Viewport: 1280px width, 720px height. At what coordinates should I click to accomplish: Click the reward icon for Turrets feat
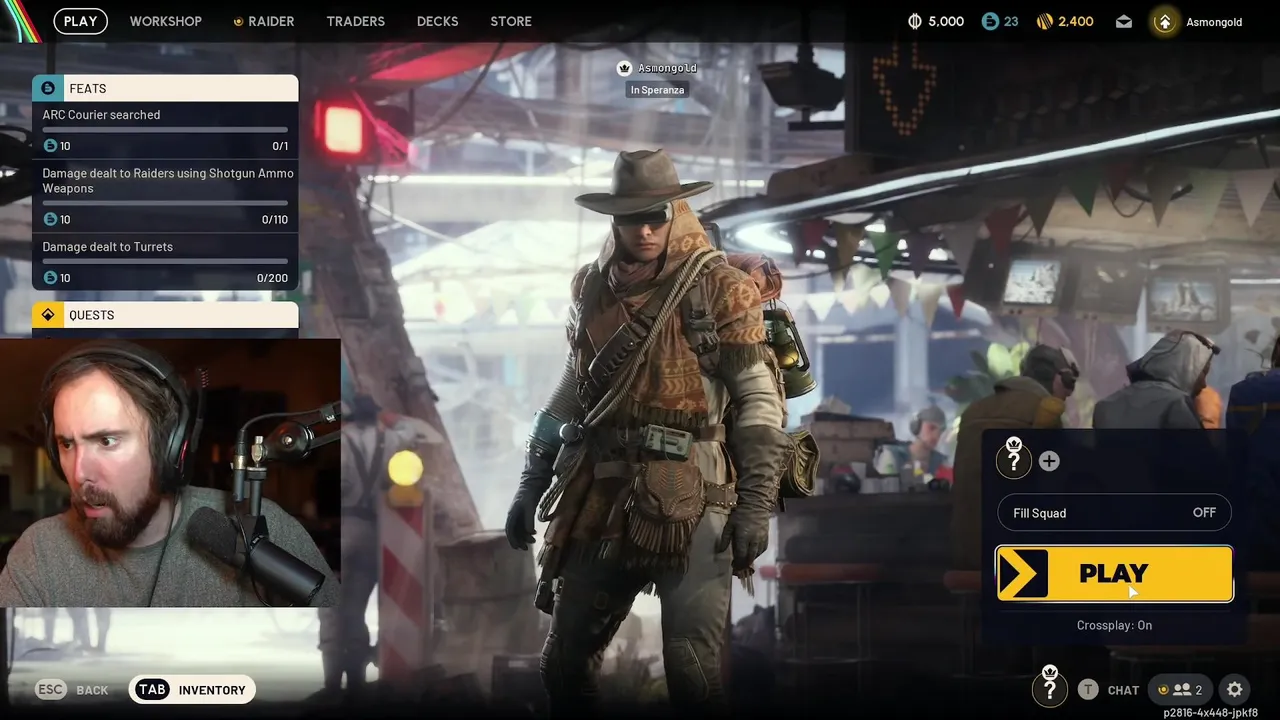coord(50,278)
